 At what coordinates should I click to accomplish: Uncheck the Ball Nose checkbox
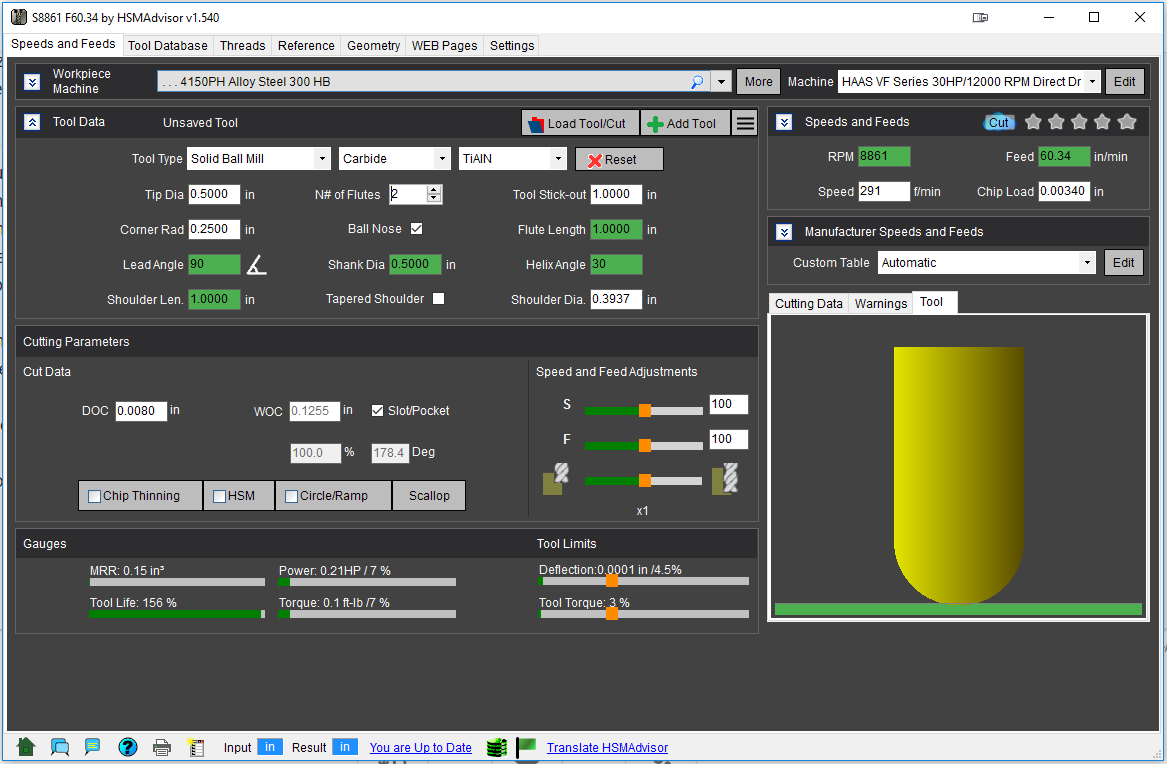(x=417, y=229)
